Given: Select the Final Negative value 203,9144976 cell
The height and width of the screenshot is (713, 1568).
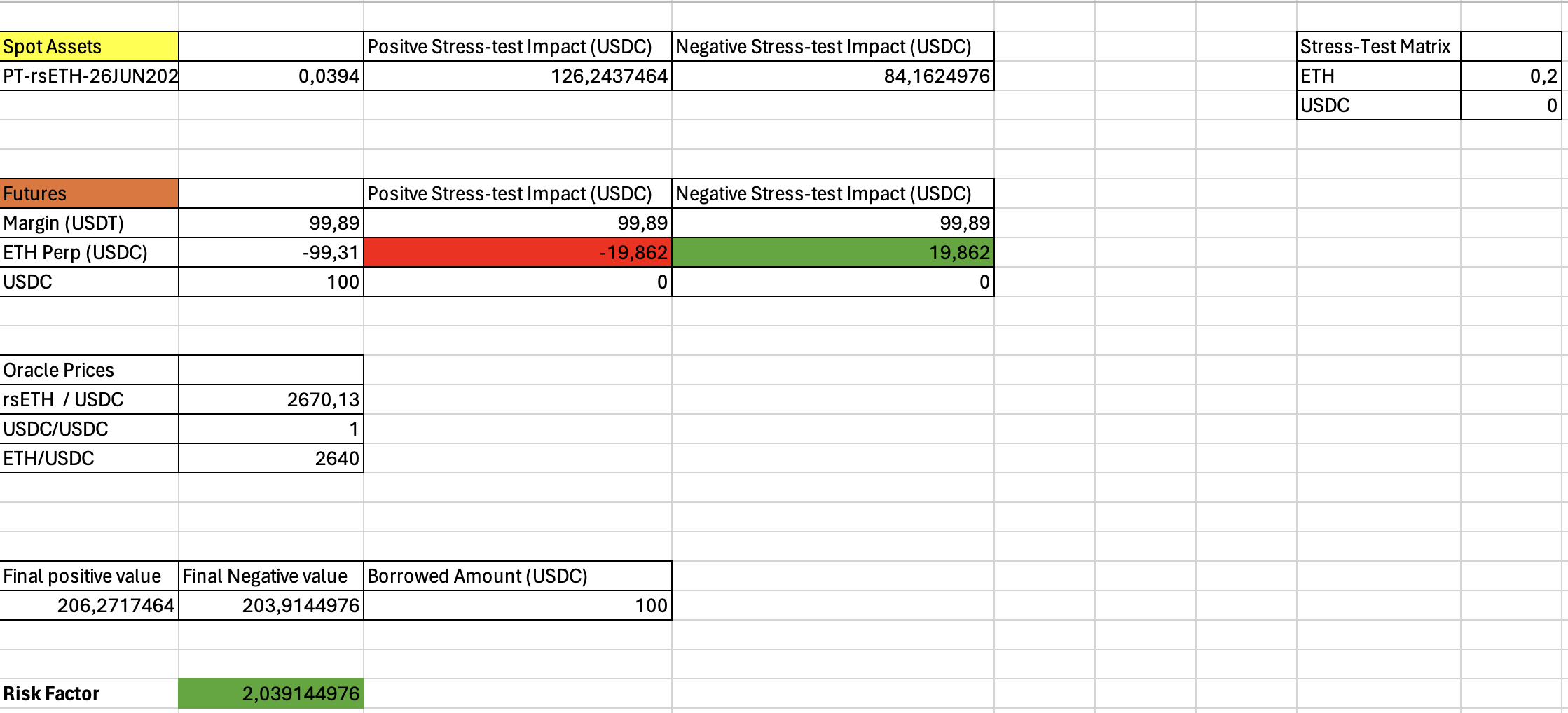Looking at the screenshot, I should point(271,605).
